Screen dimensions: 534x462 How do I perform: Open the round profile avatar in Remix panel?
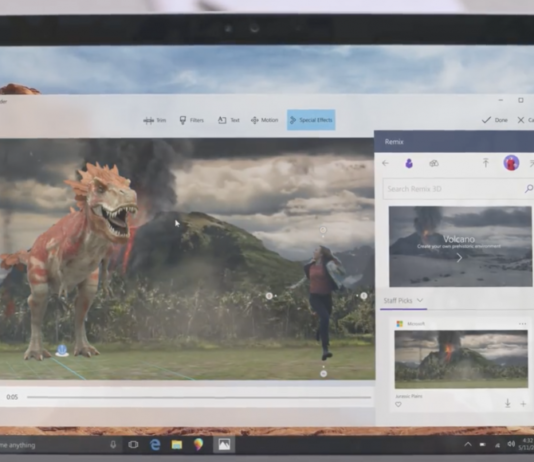pyautogui.click(x=511, y=163)
